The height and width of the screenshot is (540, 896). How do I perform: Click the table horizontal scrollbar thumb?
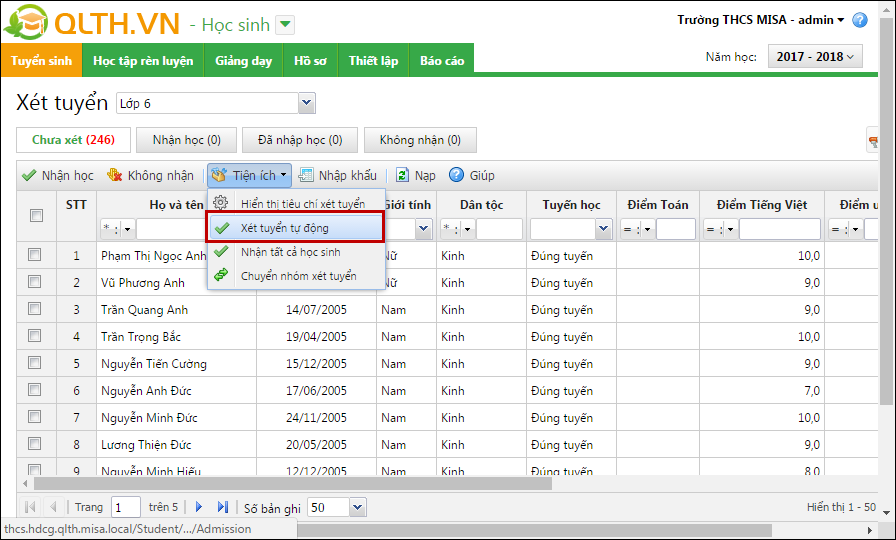(293, 484)
